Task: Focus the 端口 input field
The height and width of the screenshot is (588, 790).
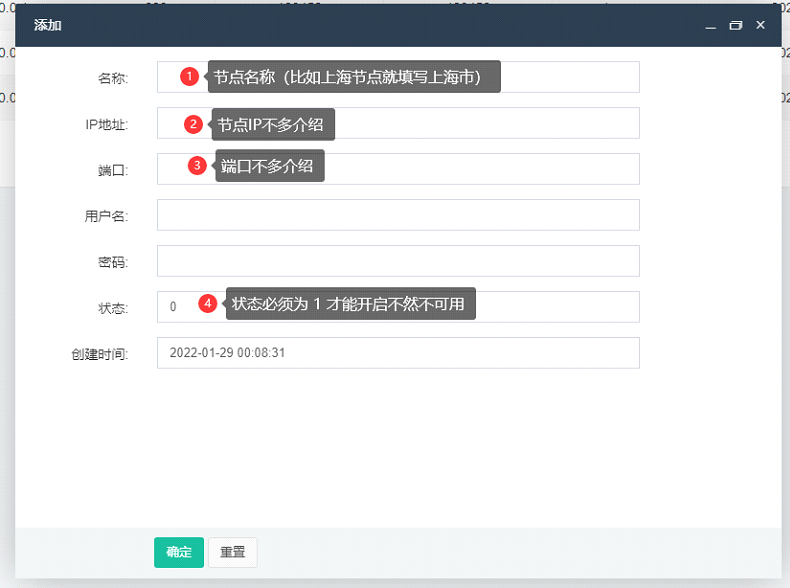Action: pyautogui.click(x=398, y=169)
